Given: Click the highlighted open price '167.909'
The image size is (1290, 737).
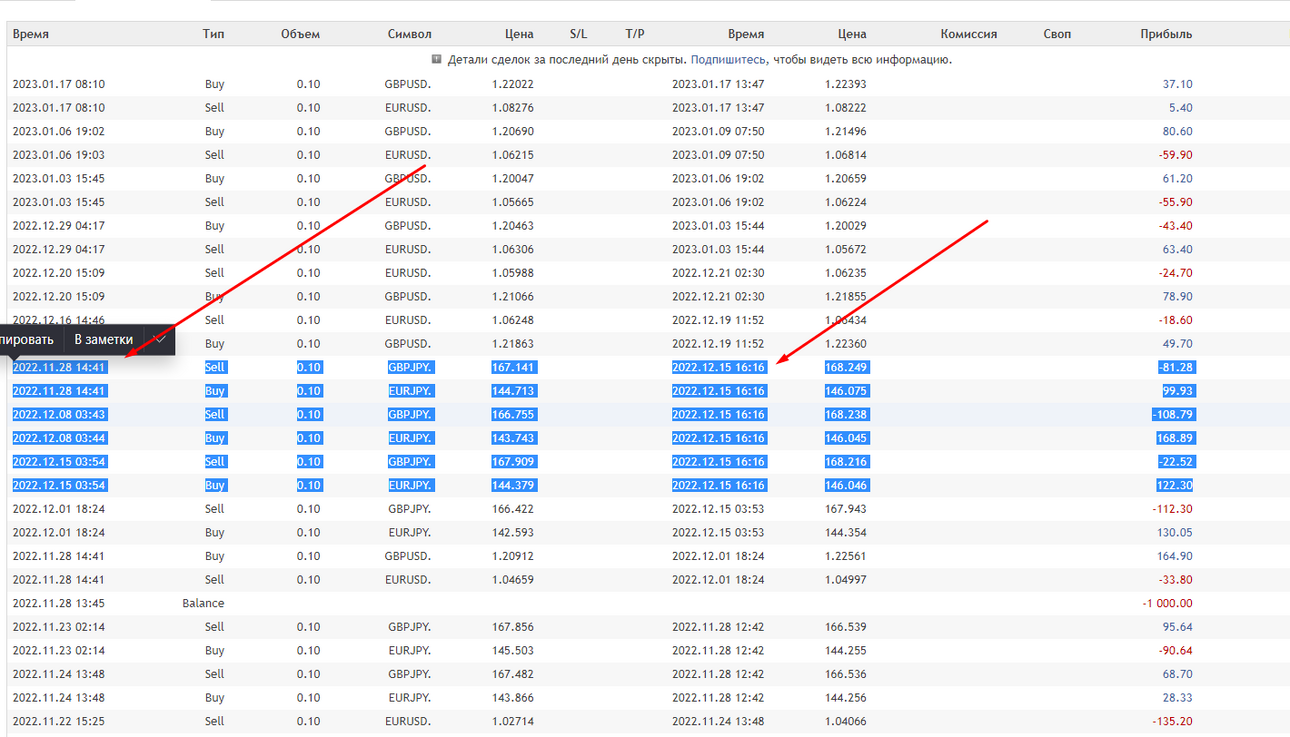Looking at the screenshot, I should 513,462.
